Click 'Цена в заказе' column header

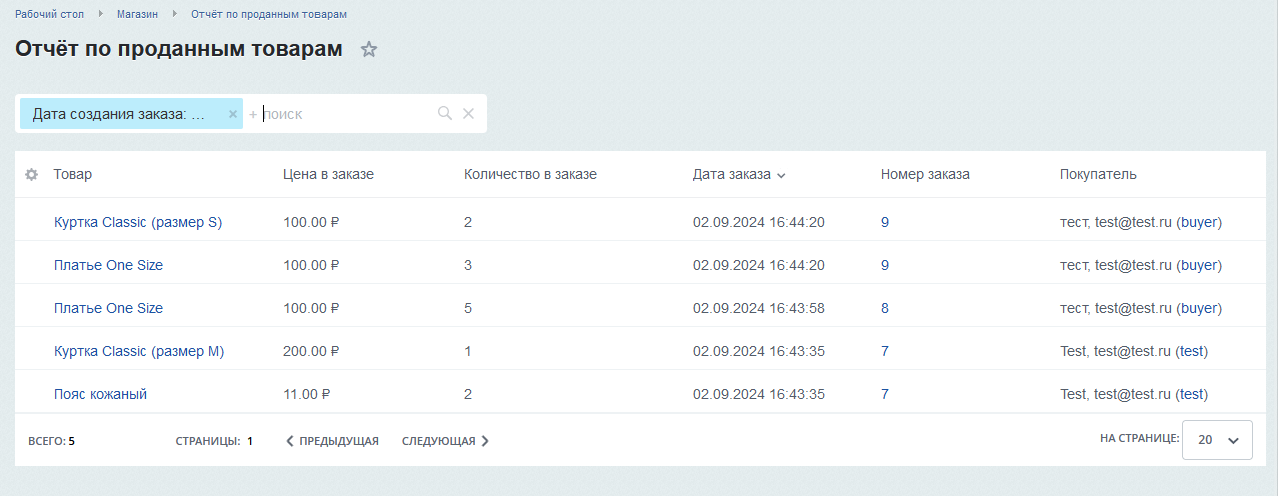point(328,175)
